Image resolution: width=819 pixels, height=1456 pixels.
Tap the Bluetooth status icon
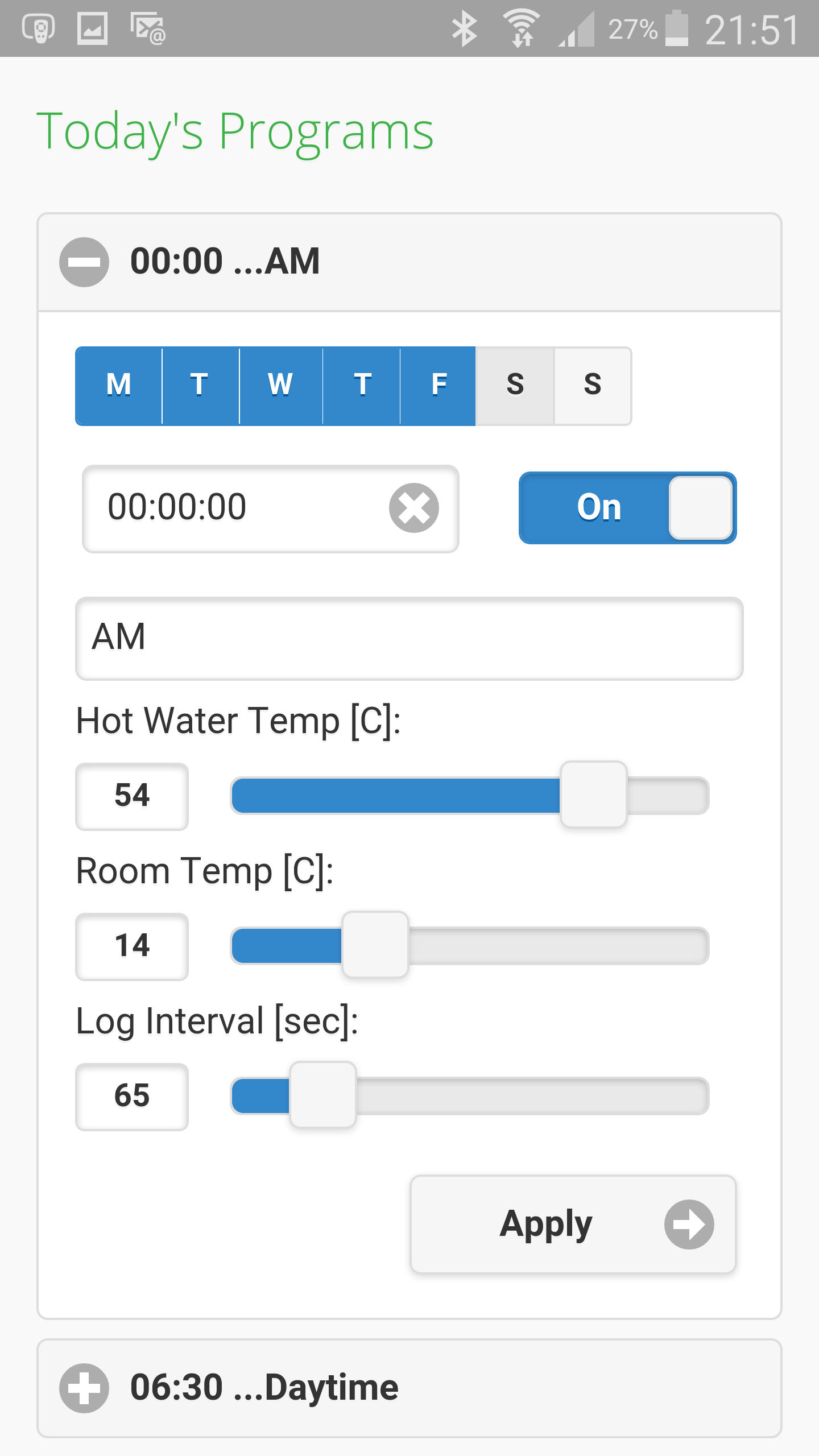(464, 28)
